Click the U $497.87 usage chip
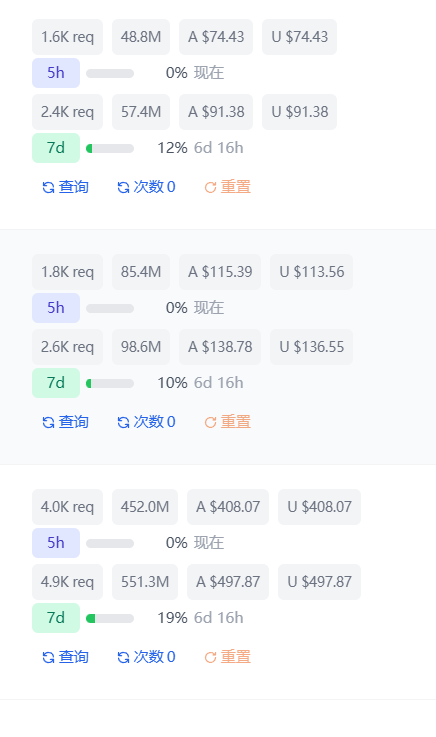The width and height of the screenshot is (436, 737). 319,582
